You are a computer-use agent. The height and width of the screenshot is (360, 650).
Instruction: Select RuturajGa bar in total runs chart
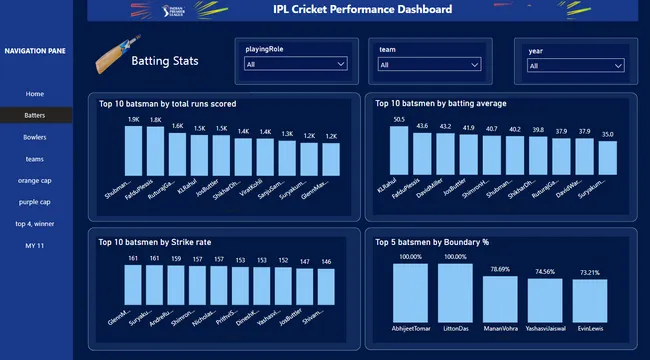[x=177, y=154]
